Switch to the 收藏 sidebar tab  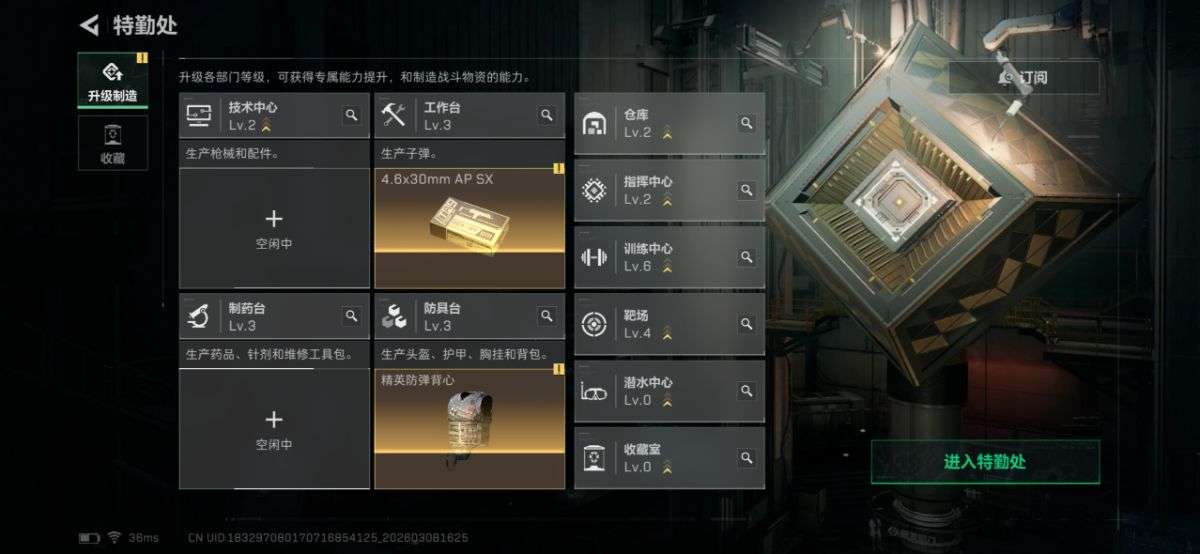click(x=113, y=143)
